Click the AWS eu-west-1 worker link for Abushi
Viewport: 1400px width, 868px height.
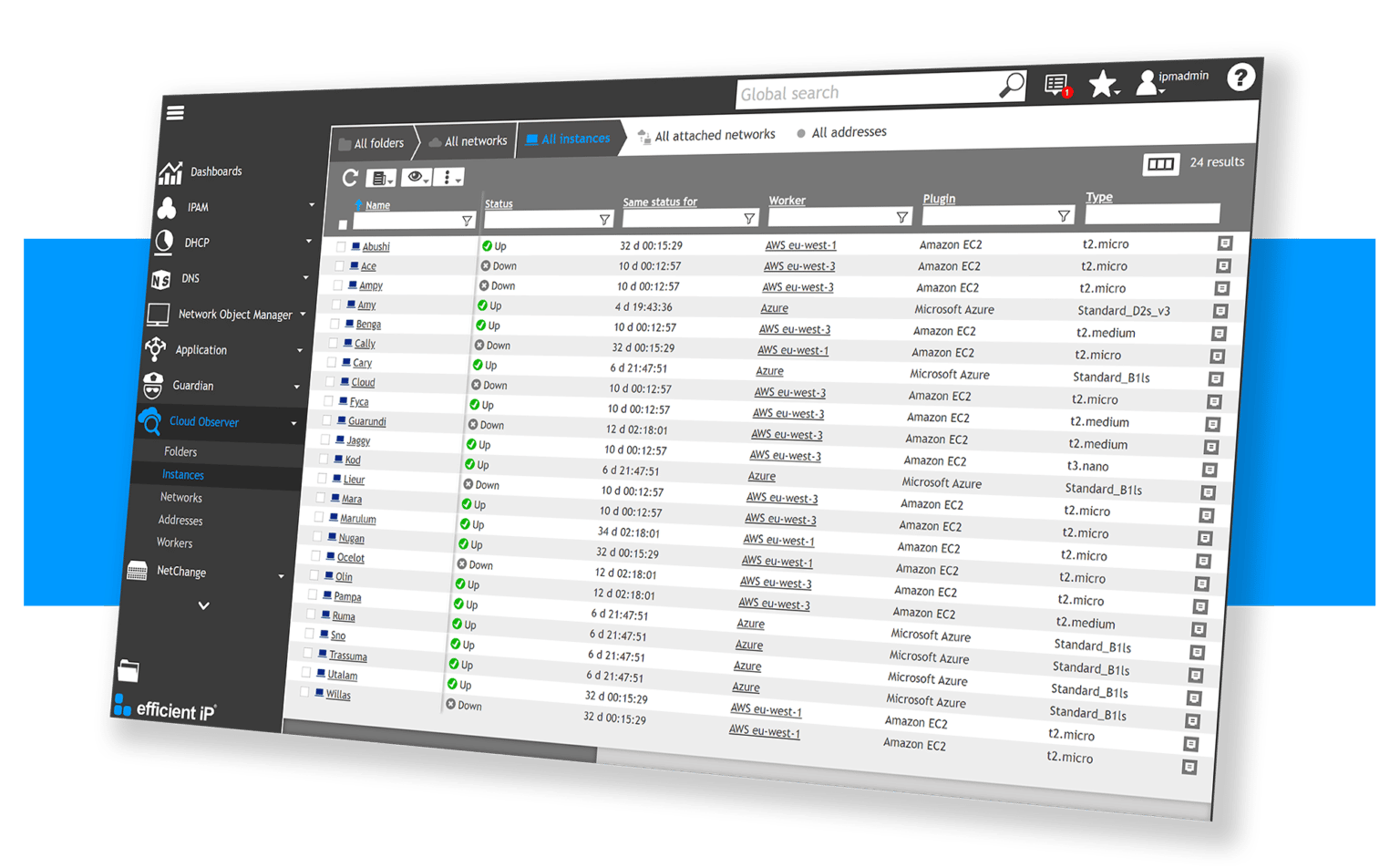point(800,245)
